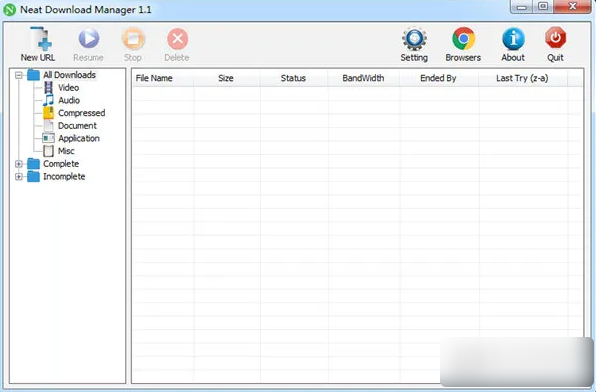The image size is (596, 392).
Task: Click the Application window icon
Action: (x=48, y=138)
